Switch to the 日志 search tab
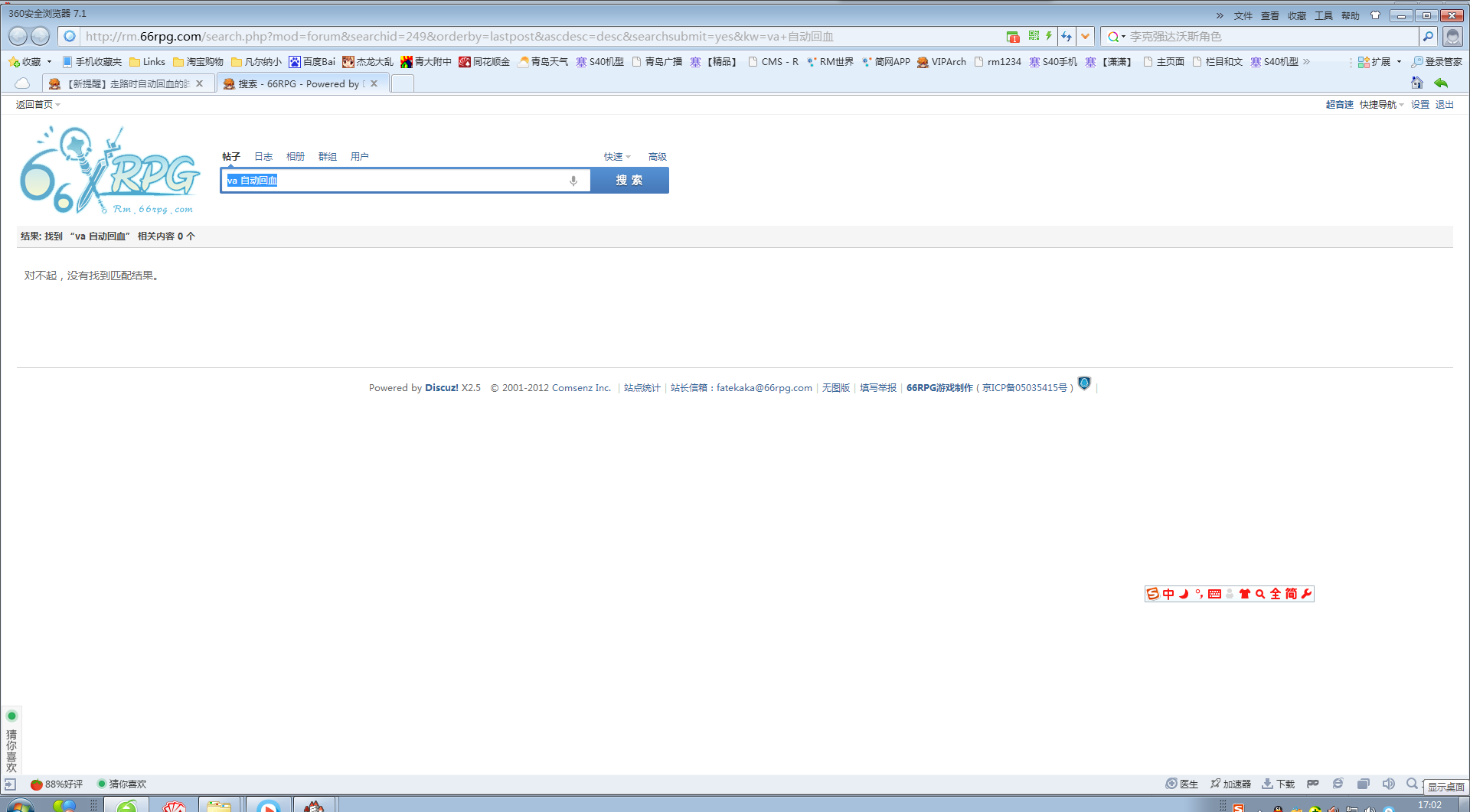This screenshot has width=1470, height=812. point(263,157)
